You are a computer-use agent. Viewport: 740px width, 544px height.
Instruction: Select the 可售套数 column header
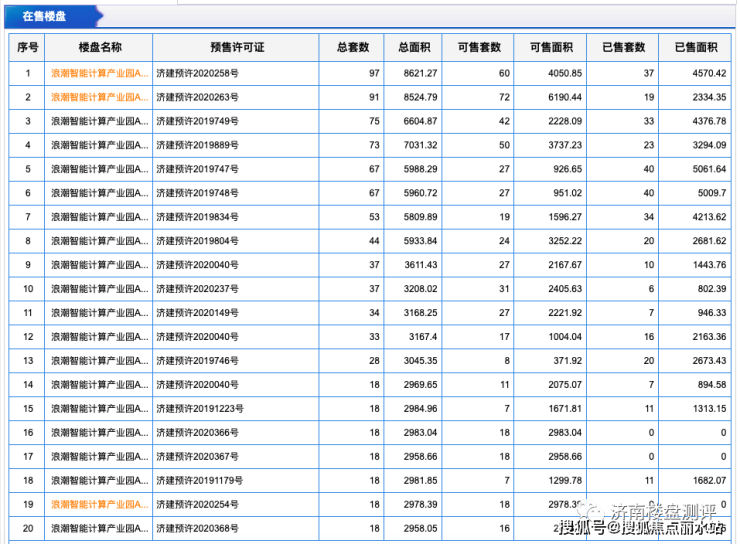(478, 47)
